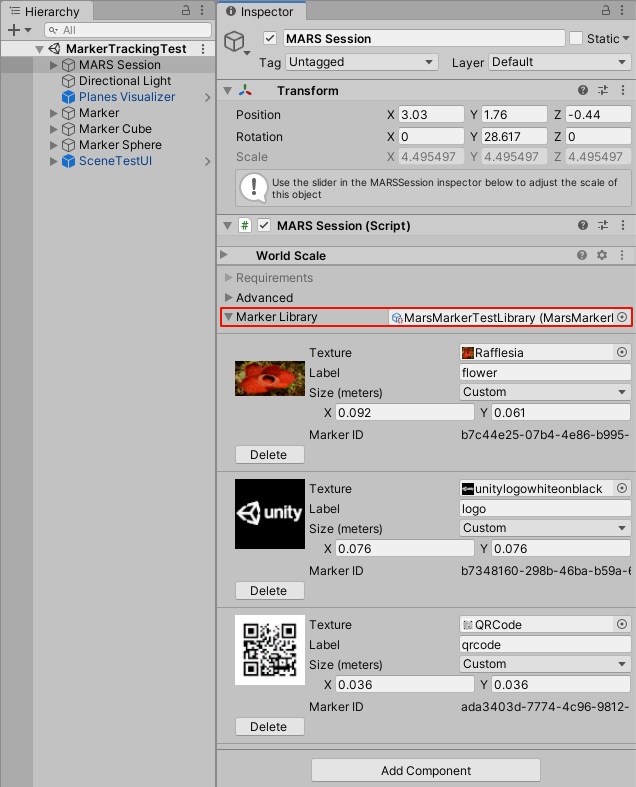Open object picker for Rafflesia texture
Viewport: 636px width, 787px height.
click(621, 353)
